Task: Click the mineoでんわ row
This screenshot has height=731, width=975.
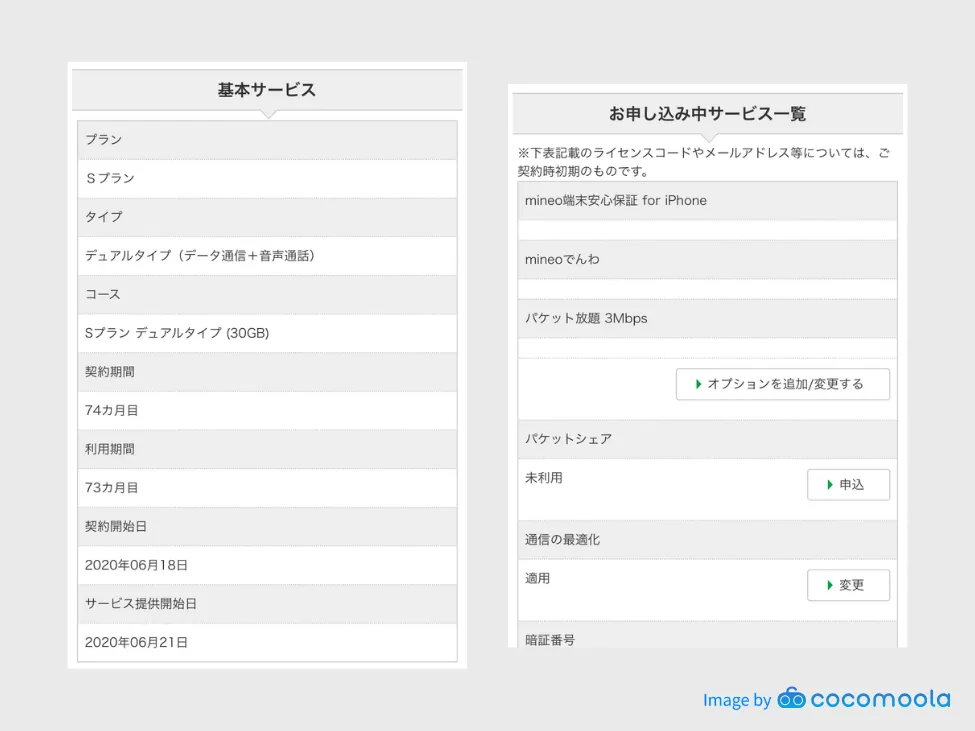Action: coord(708,259)
